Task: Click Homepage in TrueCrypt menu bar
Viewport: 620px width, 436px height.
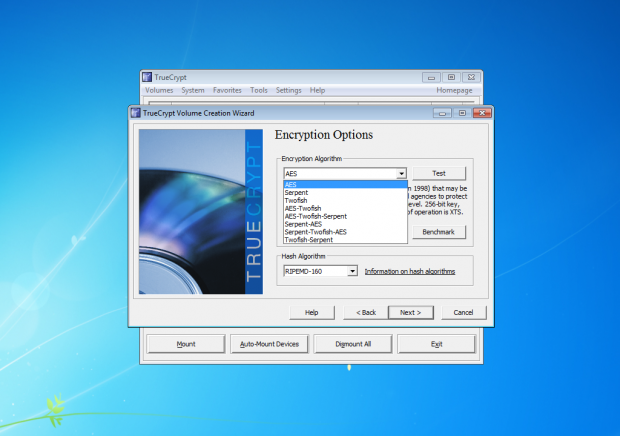Action: [454, 90]
